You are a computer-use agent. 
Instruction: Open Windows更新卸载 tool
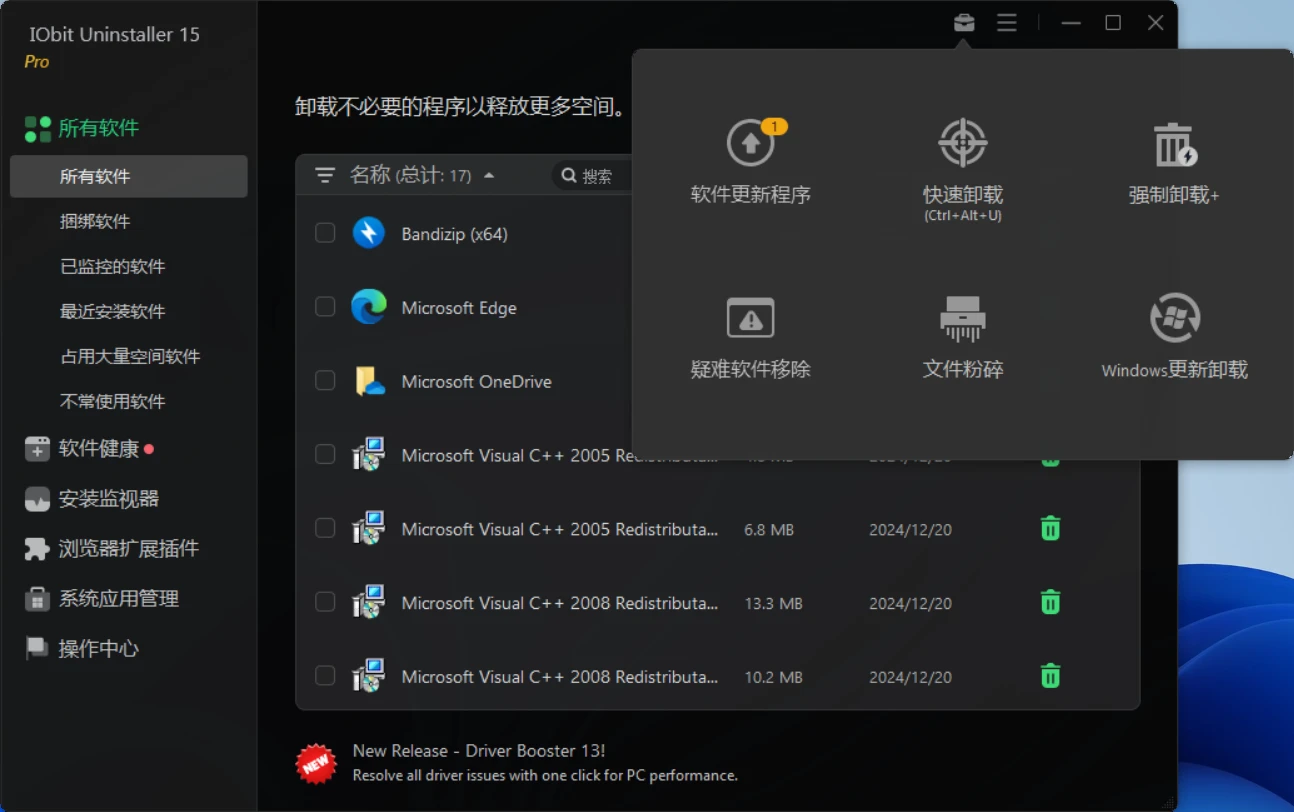point(1174,338)
